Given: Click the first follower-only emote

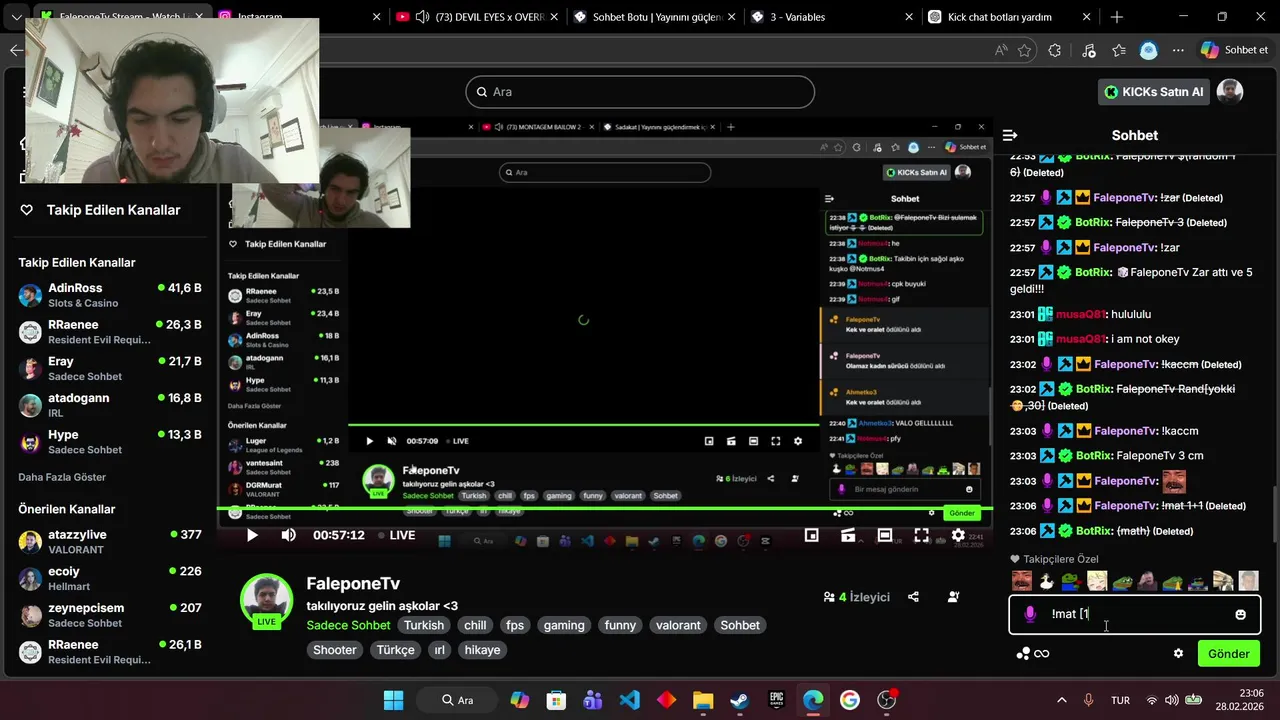Looking at the screenshot, I should click(x=1021, y=581).
